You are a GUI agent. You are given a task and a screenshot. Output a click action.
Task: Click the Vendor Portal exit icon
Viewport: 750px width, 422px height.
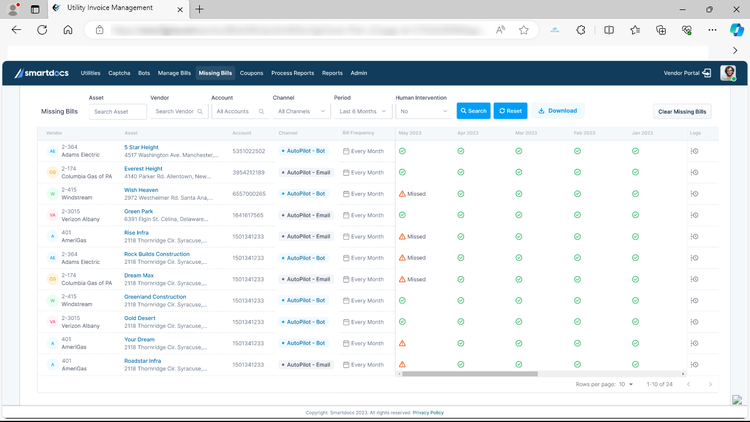pos(707,73)
